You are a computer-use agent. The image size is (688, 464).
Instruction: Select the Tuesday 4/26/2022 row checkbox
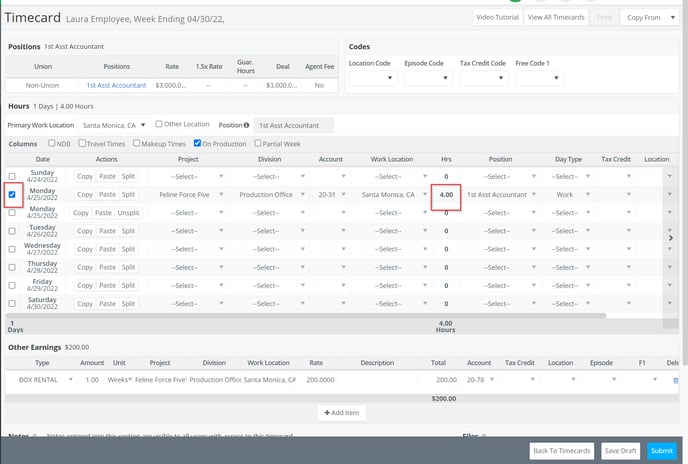(x=12, y=231)
